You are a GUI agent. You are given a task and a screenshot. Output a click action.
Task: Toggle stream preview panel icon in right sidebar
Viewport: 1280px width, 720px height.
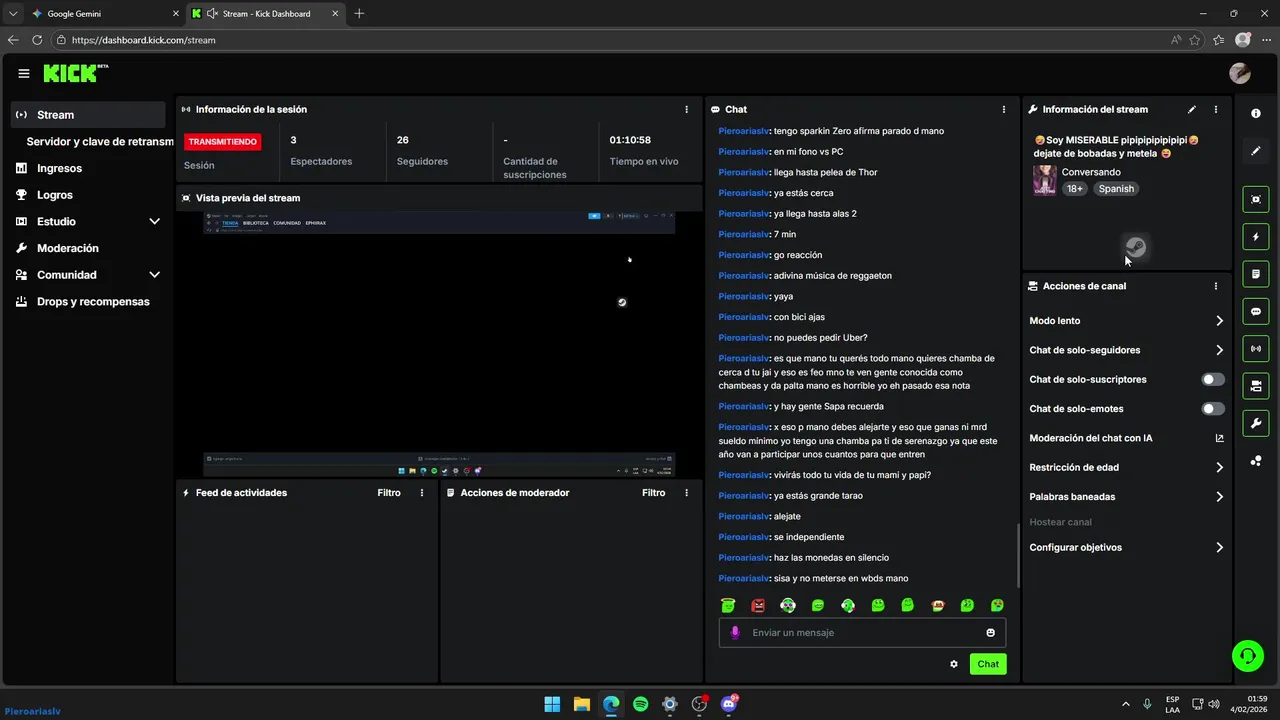[x=1256, y=199]
